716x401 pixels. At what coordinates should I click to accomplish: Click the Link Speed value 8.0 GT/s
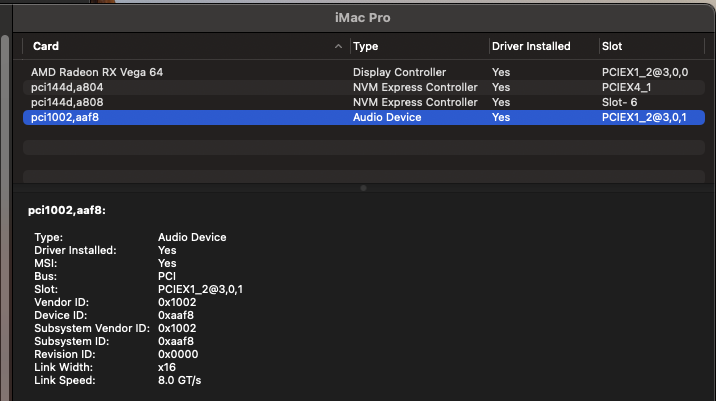[179, 380]
